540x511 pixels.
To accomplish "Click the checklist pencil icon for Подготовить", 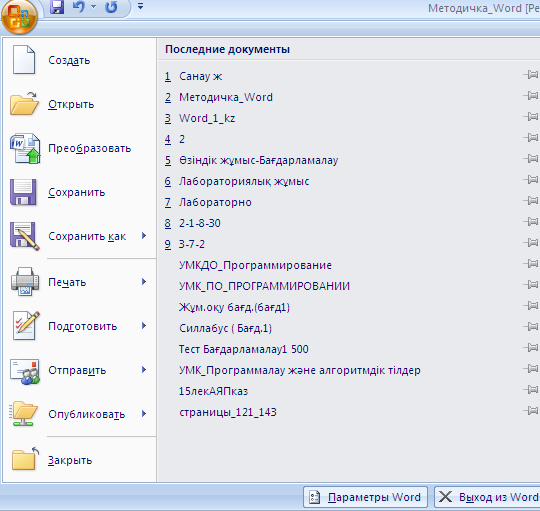I will click(25, 326).
